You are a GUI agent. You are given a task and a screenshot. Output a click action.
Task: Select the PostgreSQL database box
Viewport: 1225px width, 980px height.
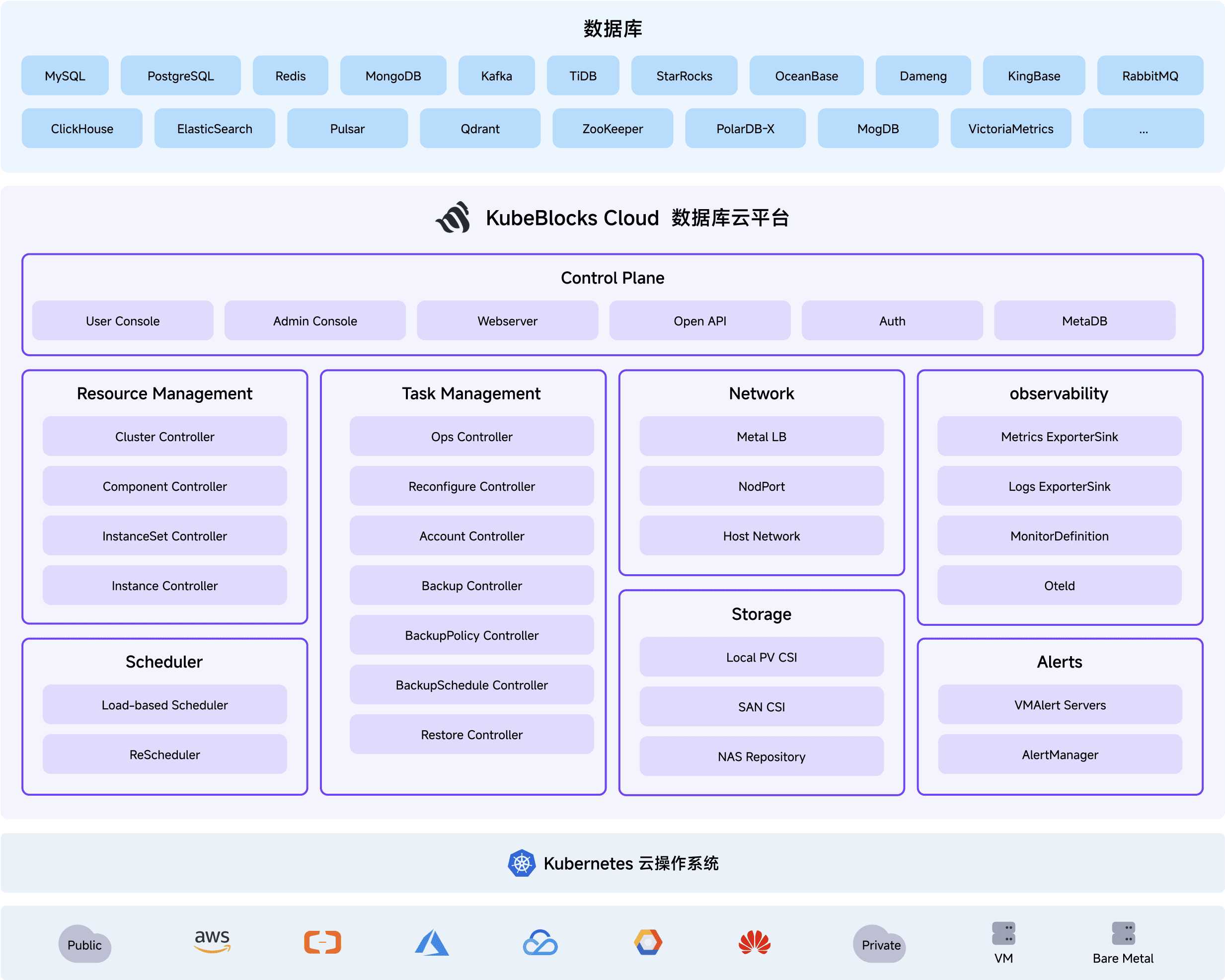tap(181, 75)
